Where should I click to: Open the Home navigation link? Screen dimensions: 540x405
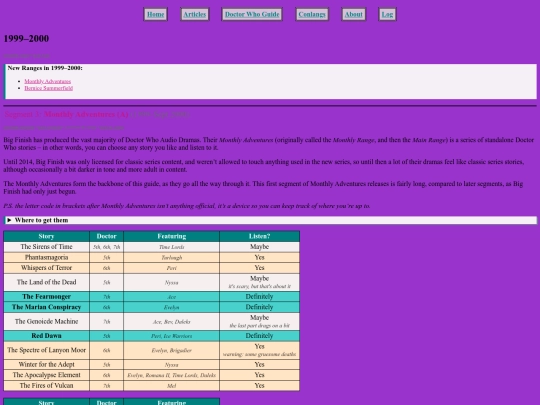click(x=155, y=14)
